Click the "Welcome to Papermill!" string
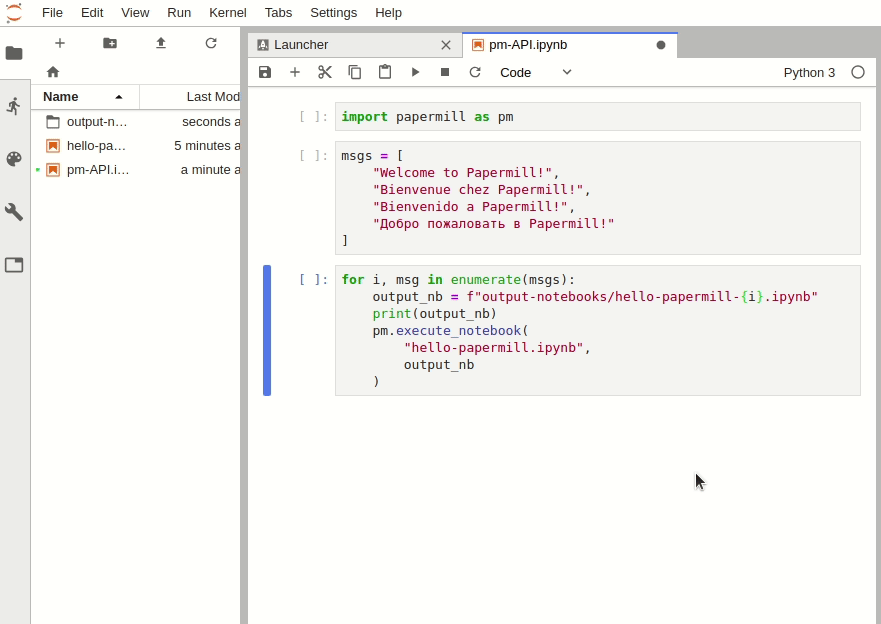The width and height of the screenshot is (881, 624). [x=462, y=172]
